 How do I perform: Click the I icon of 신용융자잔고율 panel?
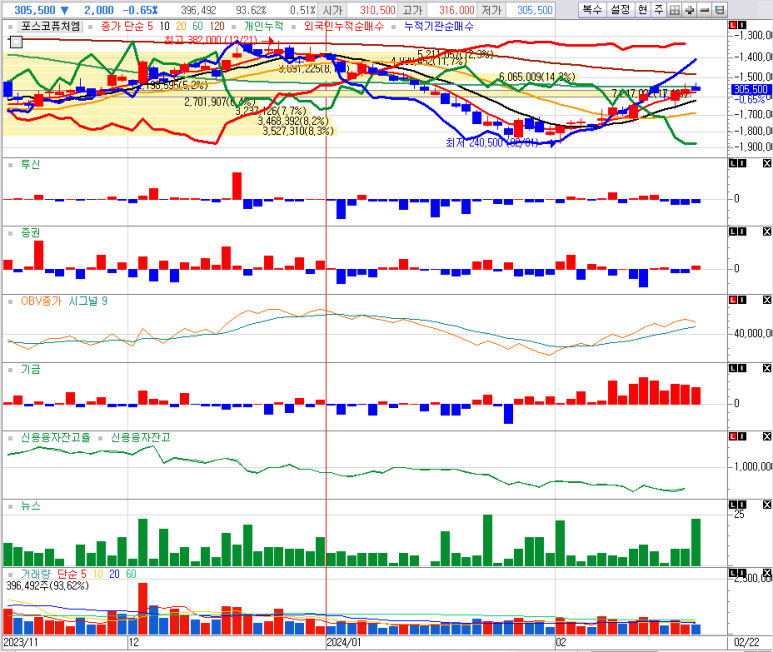pyautogui.click(x=742, y=436)
